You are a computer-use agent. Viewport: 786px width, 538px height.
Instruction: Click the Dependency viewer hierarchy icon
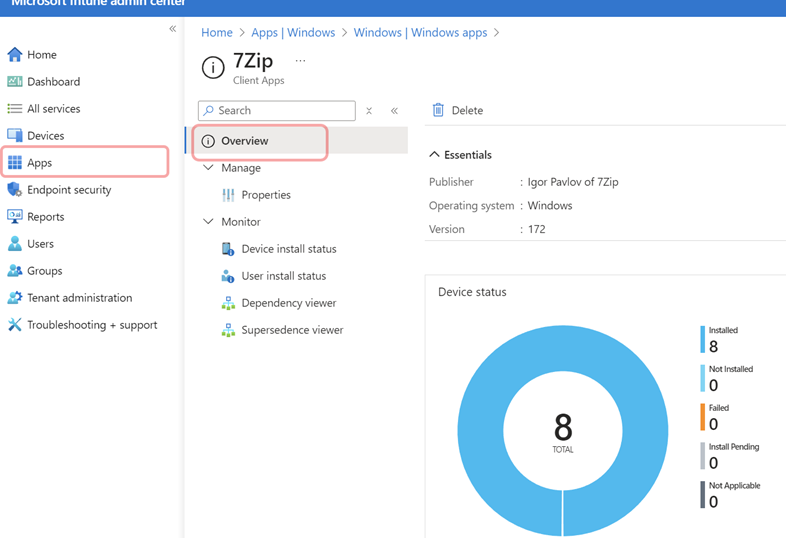228,303
